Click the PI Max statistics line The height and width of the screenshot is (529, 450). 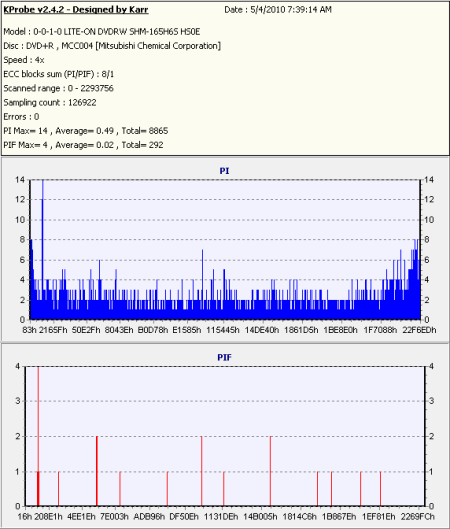(85, 131)
